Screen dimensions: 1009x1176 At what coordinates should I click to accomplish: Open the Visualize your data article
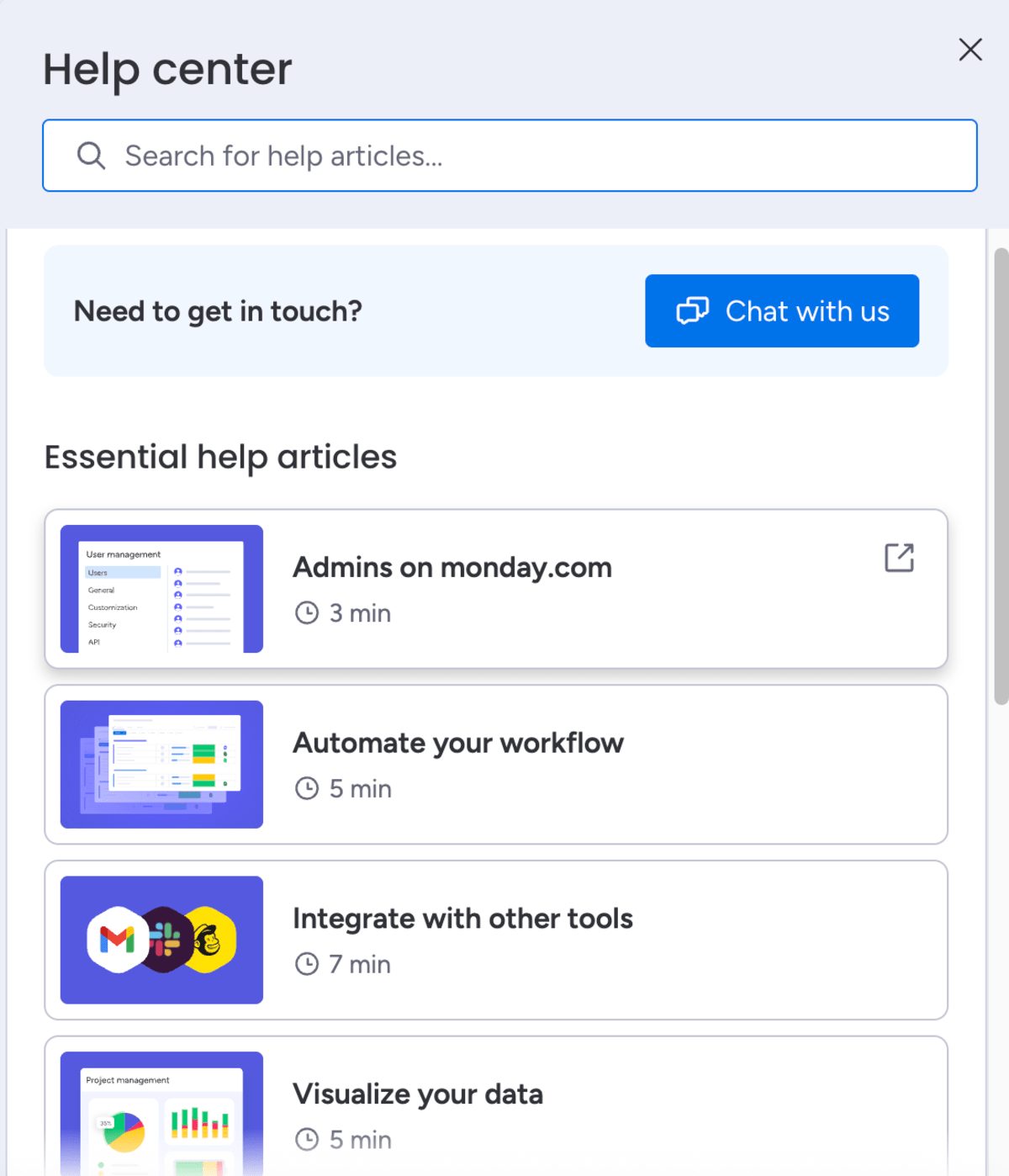click(x=418, y=1094)
